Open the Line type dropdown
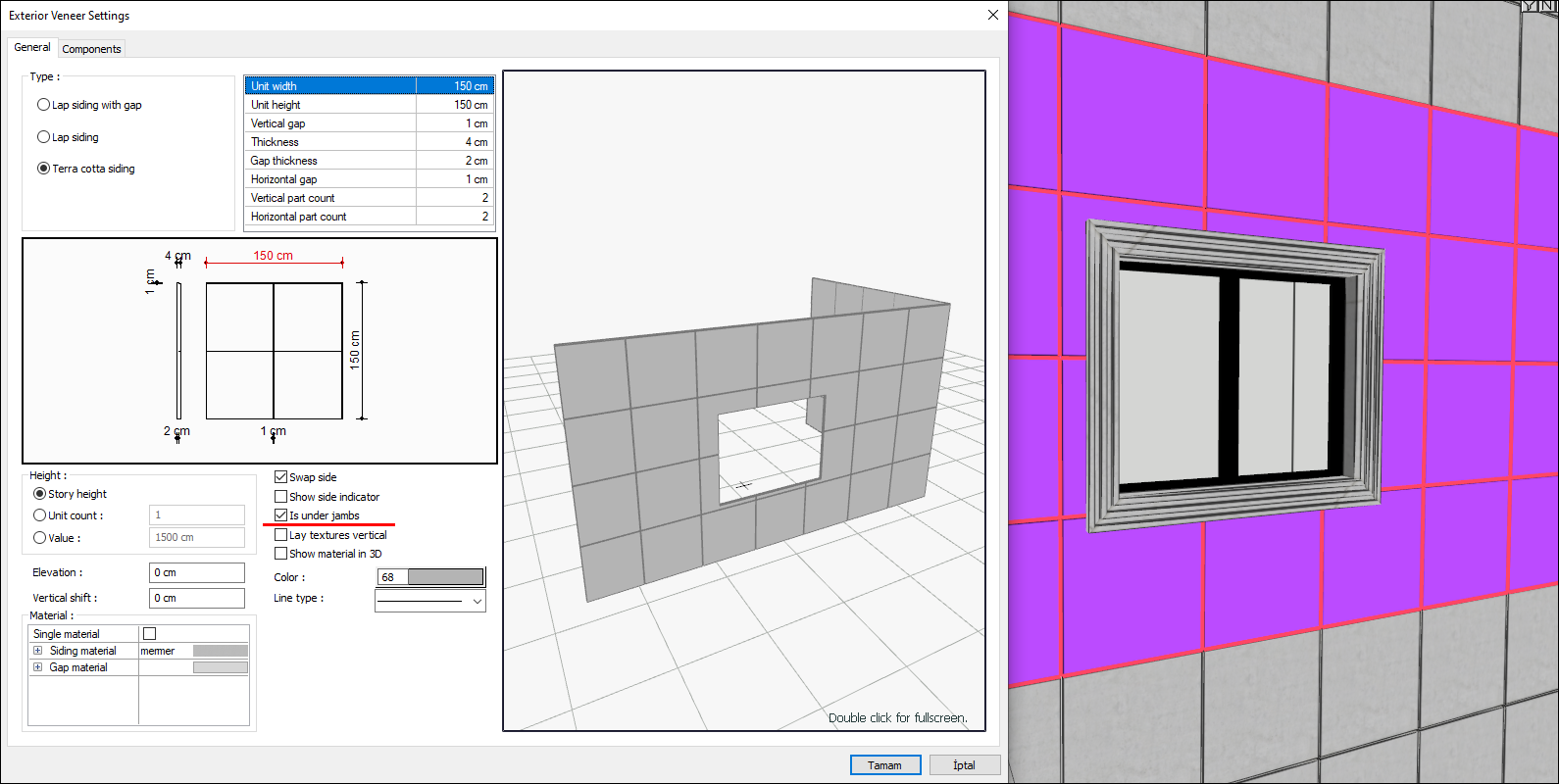This screenshot has width=1559, height=784. (x=478, y=601)
